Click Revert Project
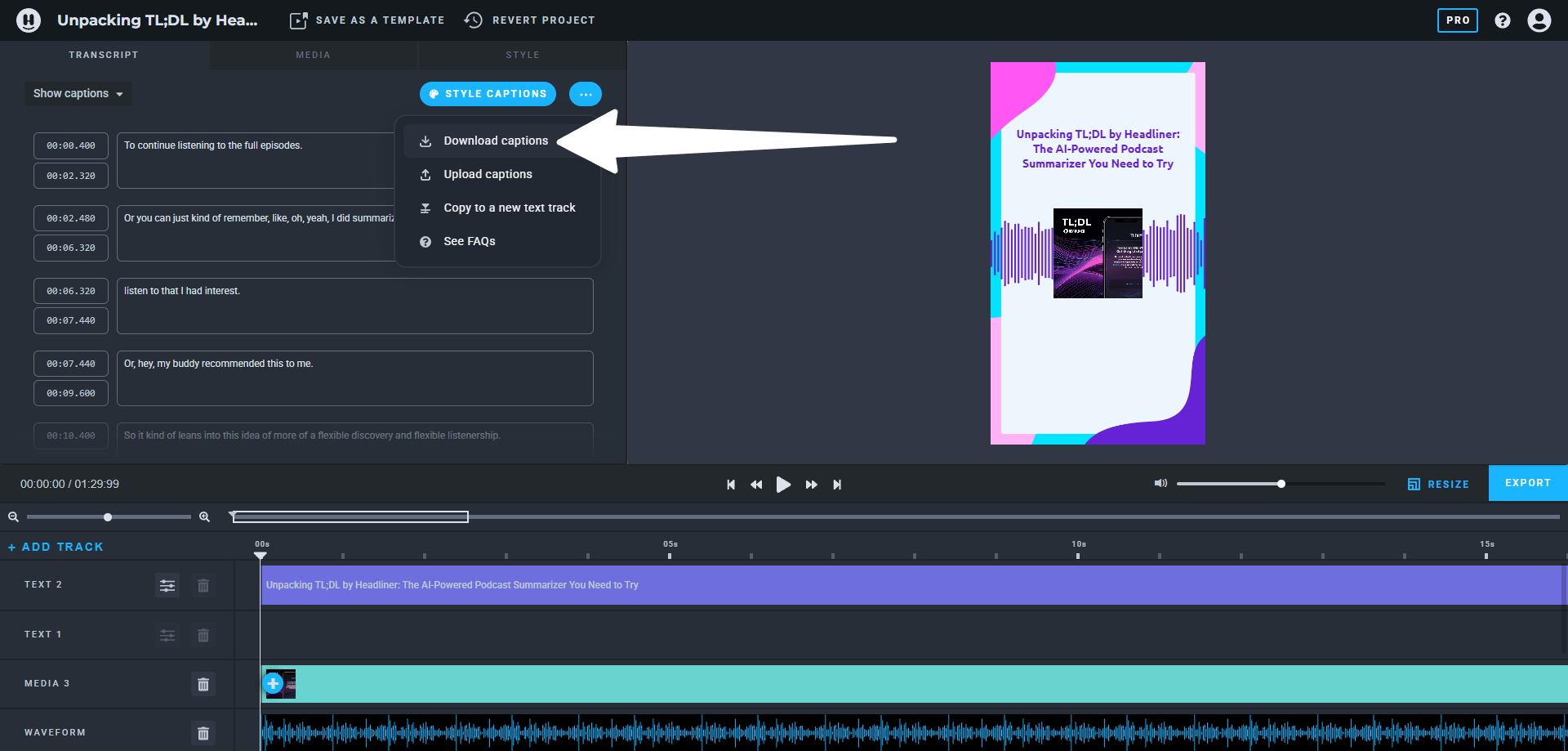 (x=529, y=20)
